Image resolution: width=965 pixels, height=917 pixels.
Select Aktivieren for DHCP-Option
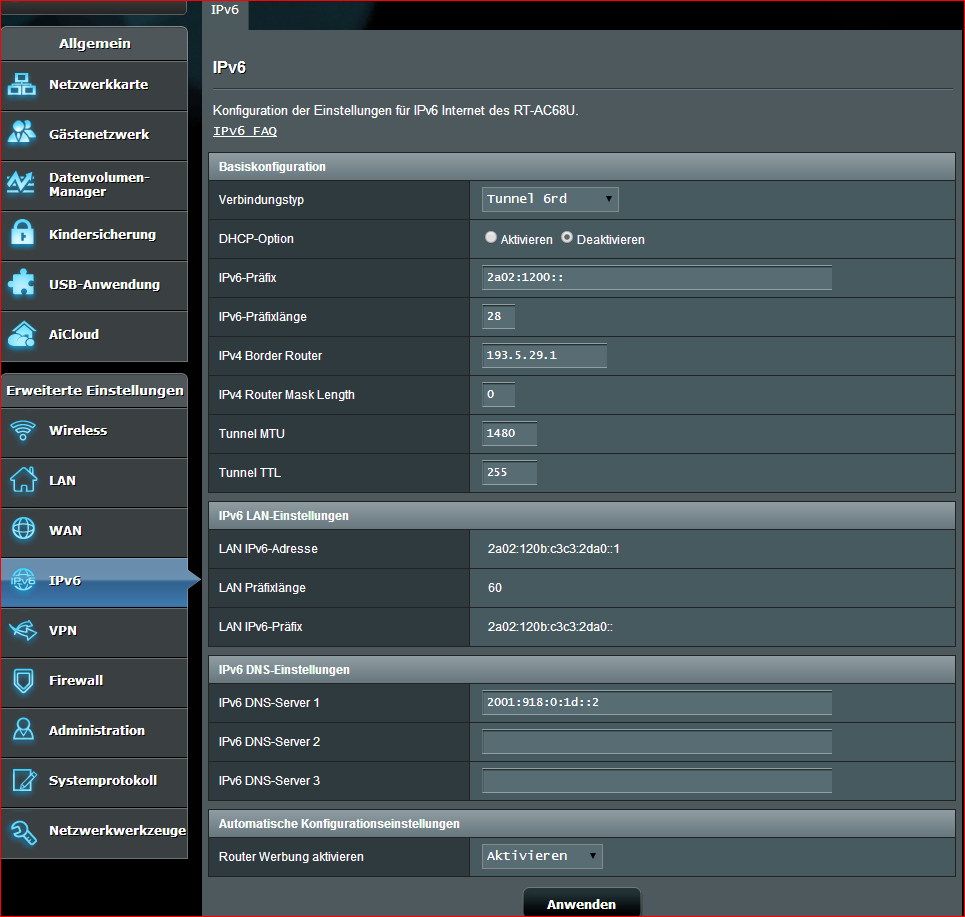490,239
